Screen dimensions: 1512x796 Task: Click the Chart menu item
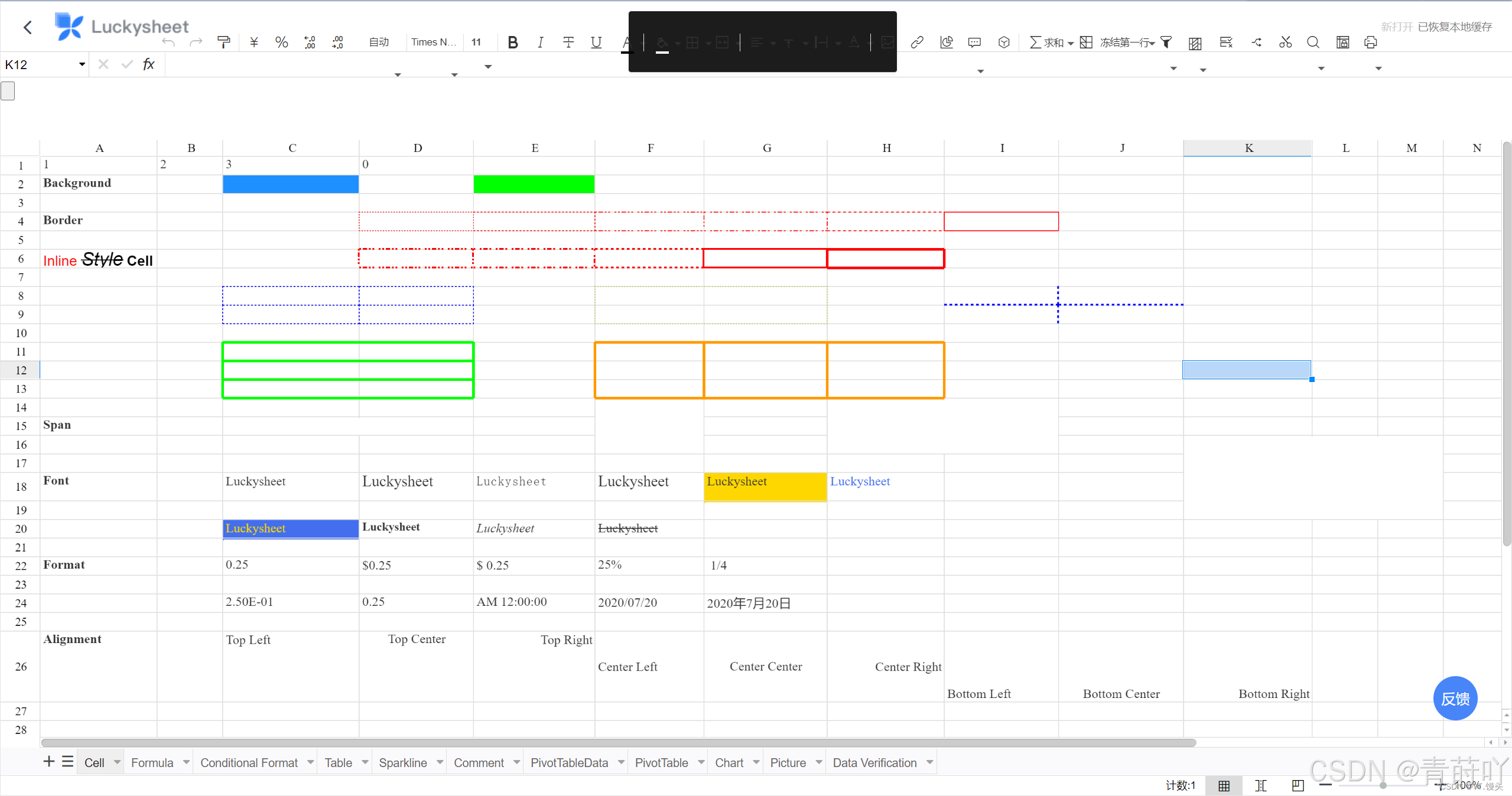click(729, 762)
